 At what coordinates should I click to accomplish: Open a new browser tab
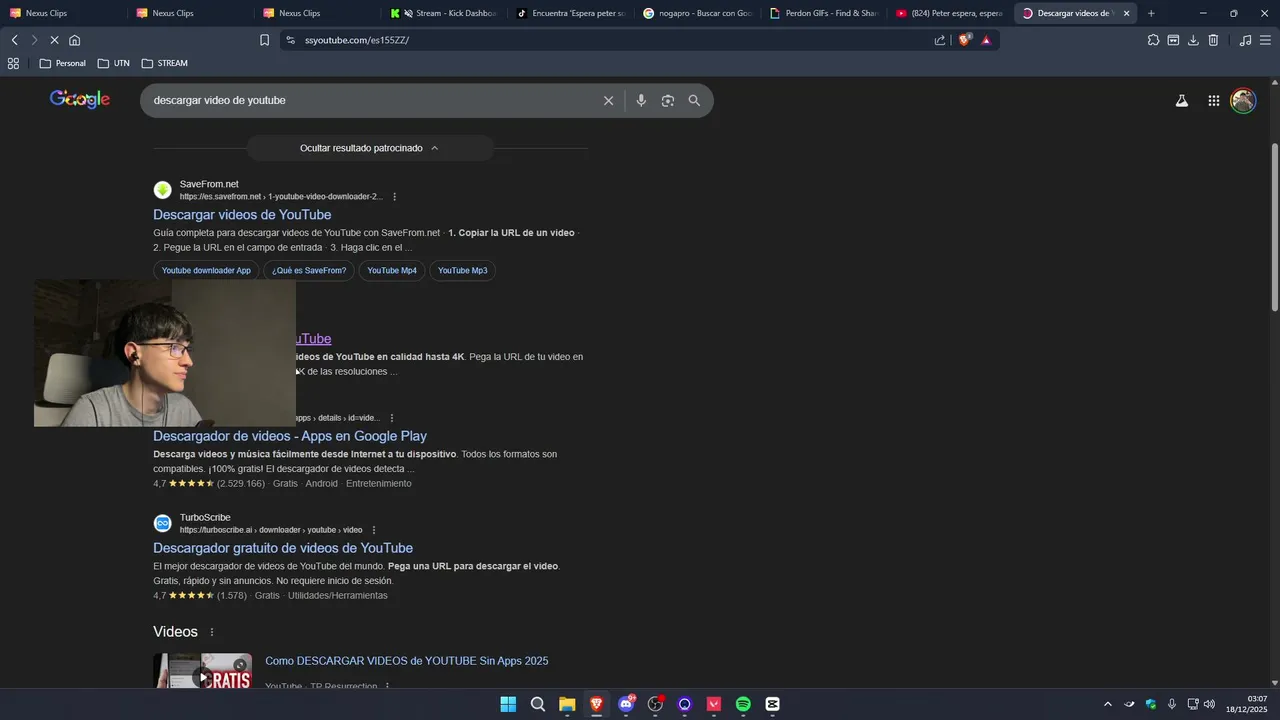[1151, 13]
